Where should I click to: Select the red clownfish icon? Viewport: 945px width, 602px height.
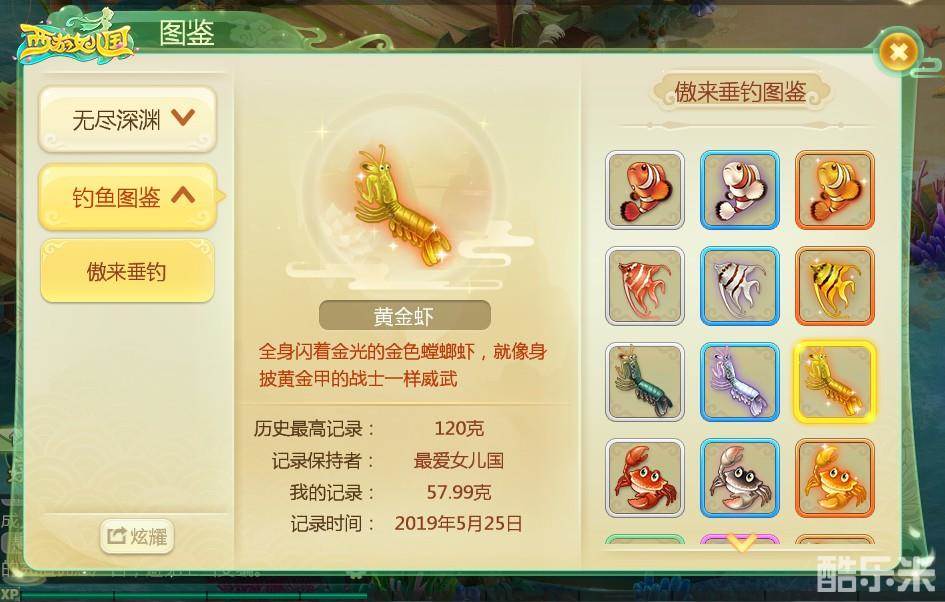click(x=645, y=190)
